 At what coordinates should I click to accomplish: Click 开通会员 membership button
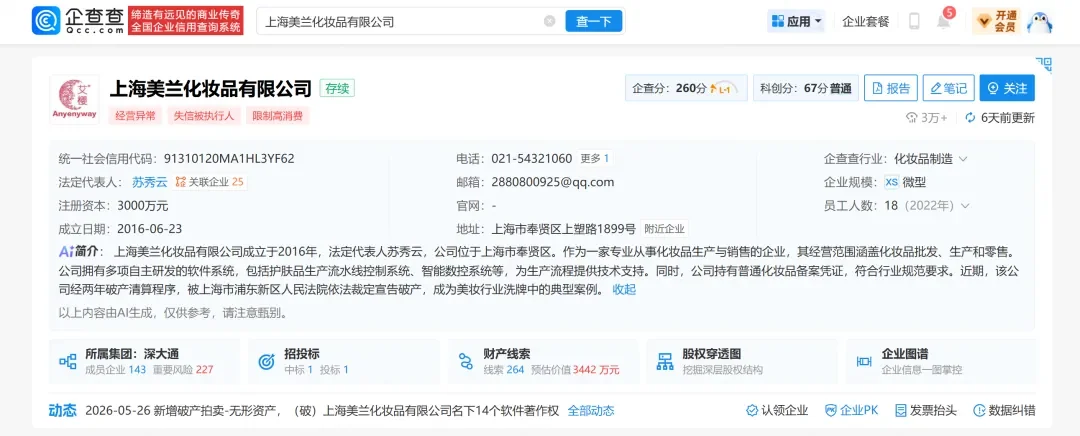point(995,21)
